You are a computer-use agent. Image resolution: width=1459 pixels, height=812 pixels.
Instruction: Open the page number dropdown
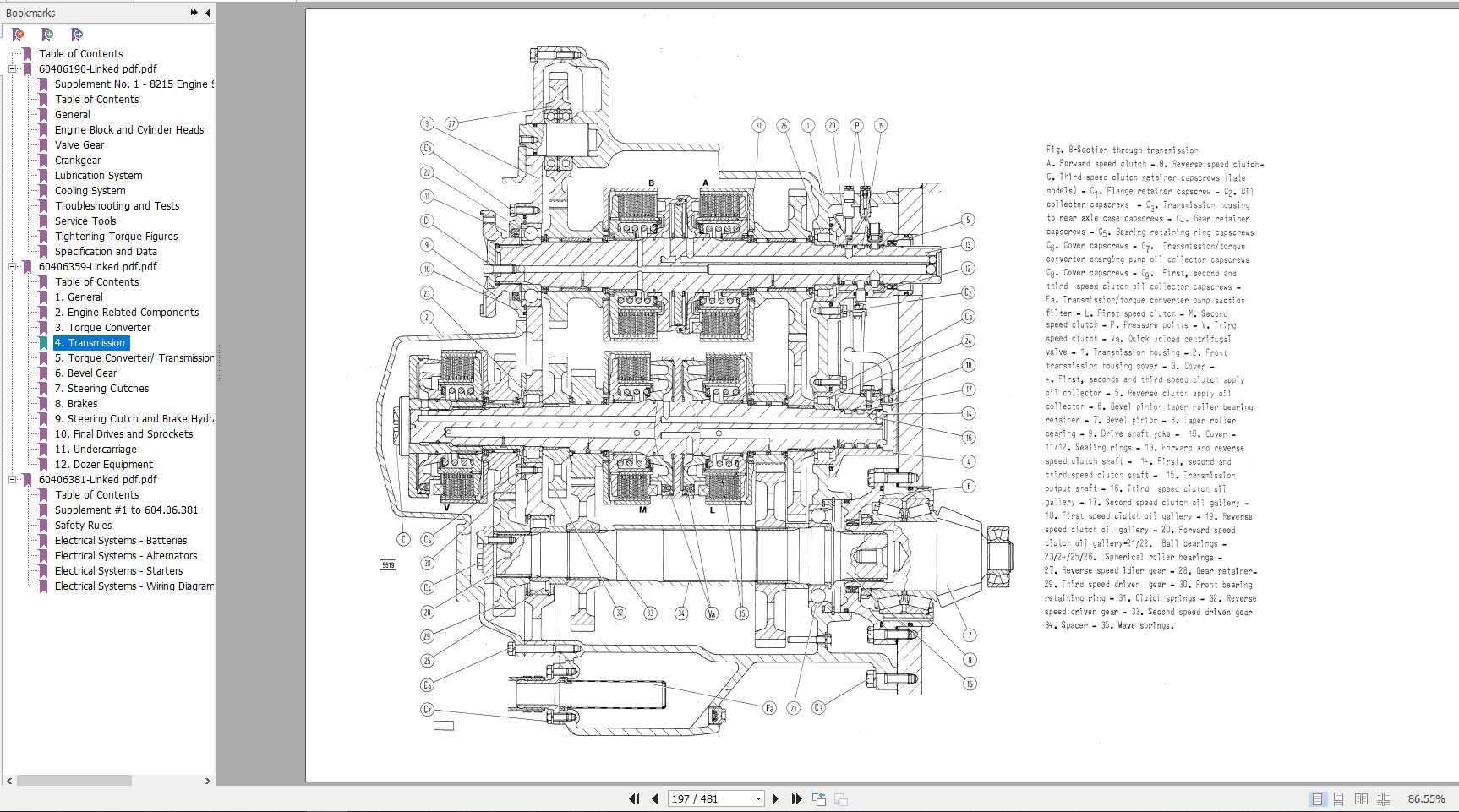(x=758, y=798)
